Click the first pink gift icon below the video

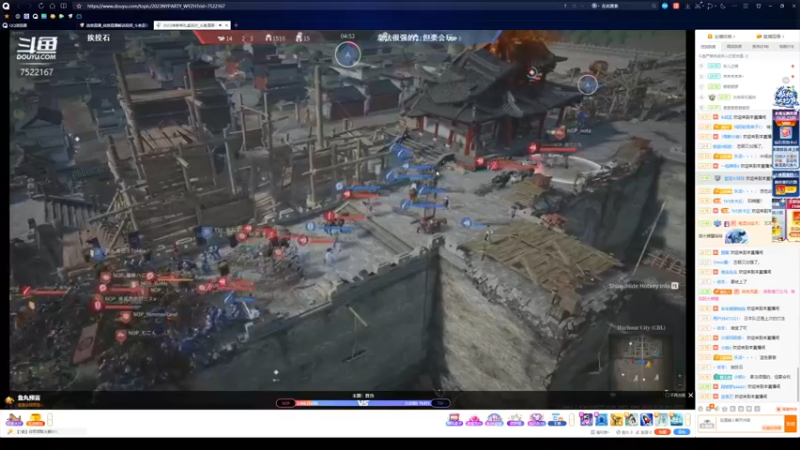tap(454, 420)
